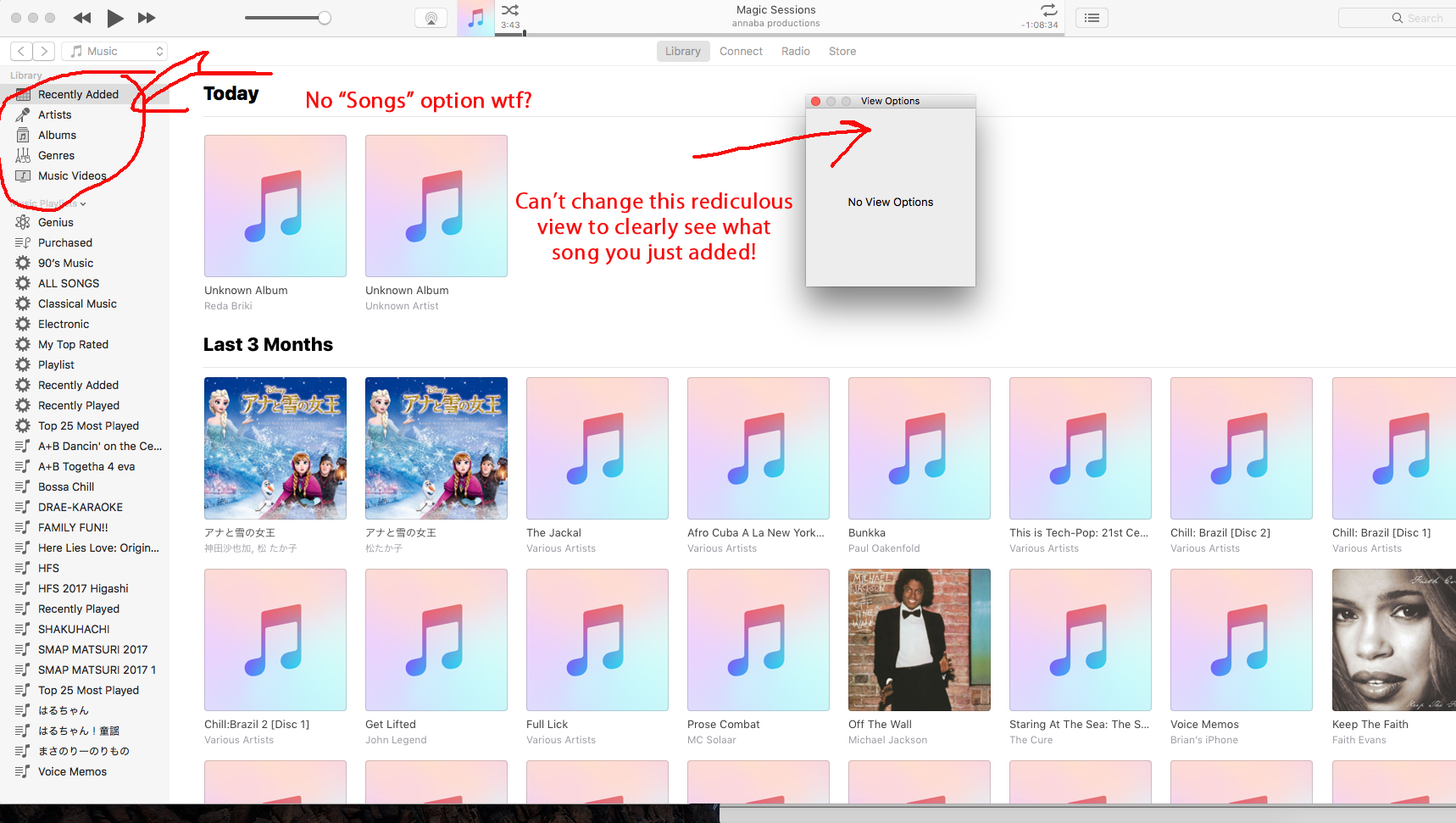Click 'Staring At The Sea: The S...' title
The image size is (1456, 823).
coord(1080,724)
